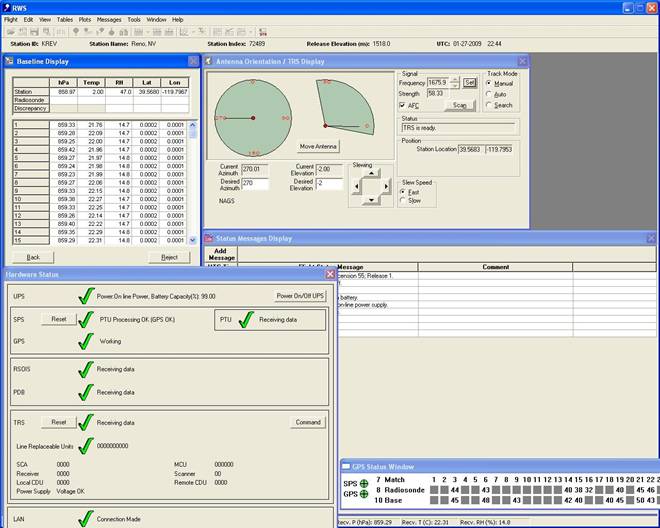
Task: Open the Flight menu
Action: (x=10, y=19)
